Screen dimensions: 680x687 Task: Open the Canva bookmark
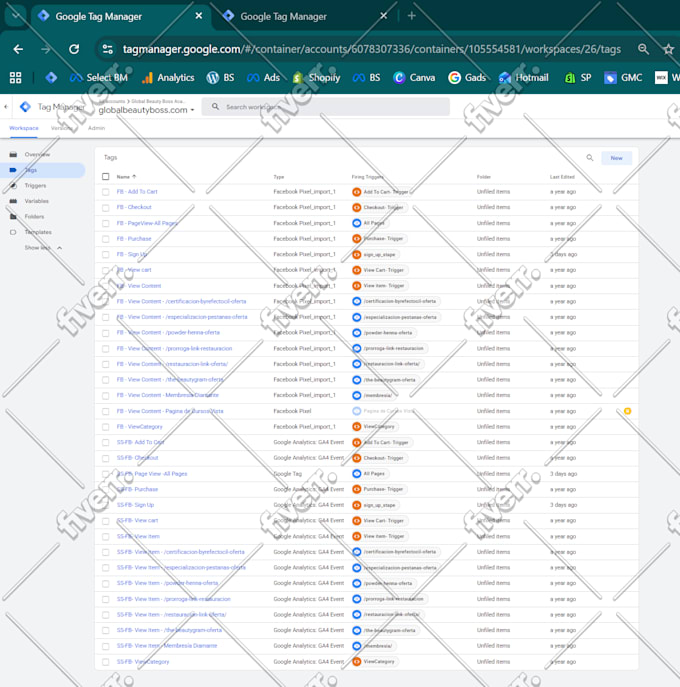click(414, 78)
